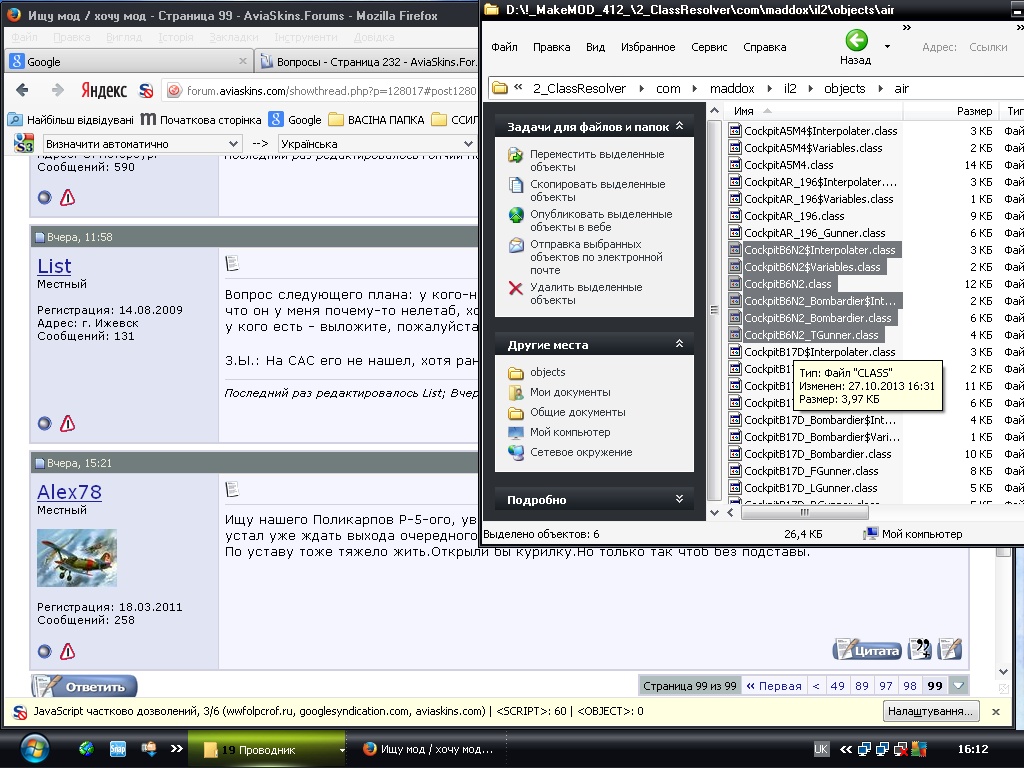Expand the Подробно details panel

(x=679, y=500)
